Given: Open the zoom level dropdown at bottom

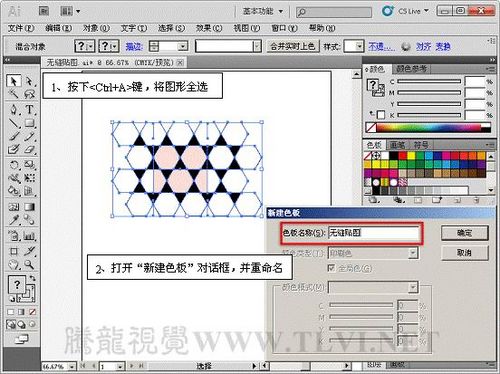Looking at the screenshot, I should coord(72,366).
